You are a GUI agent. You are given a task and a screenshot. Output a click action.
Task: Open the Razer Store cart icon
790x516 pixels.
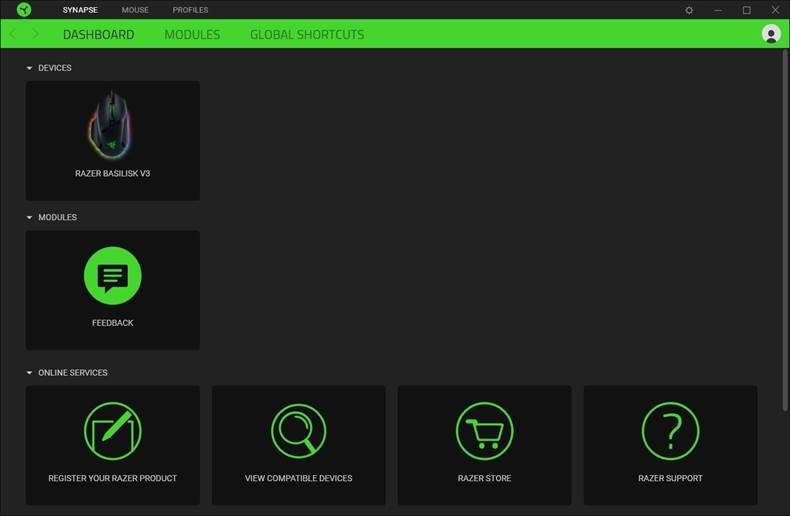pyautogui.click(x=484, y=431)
